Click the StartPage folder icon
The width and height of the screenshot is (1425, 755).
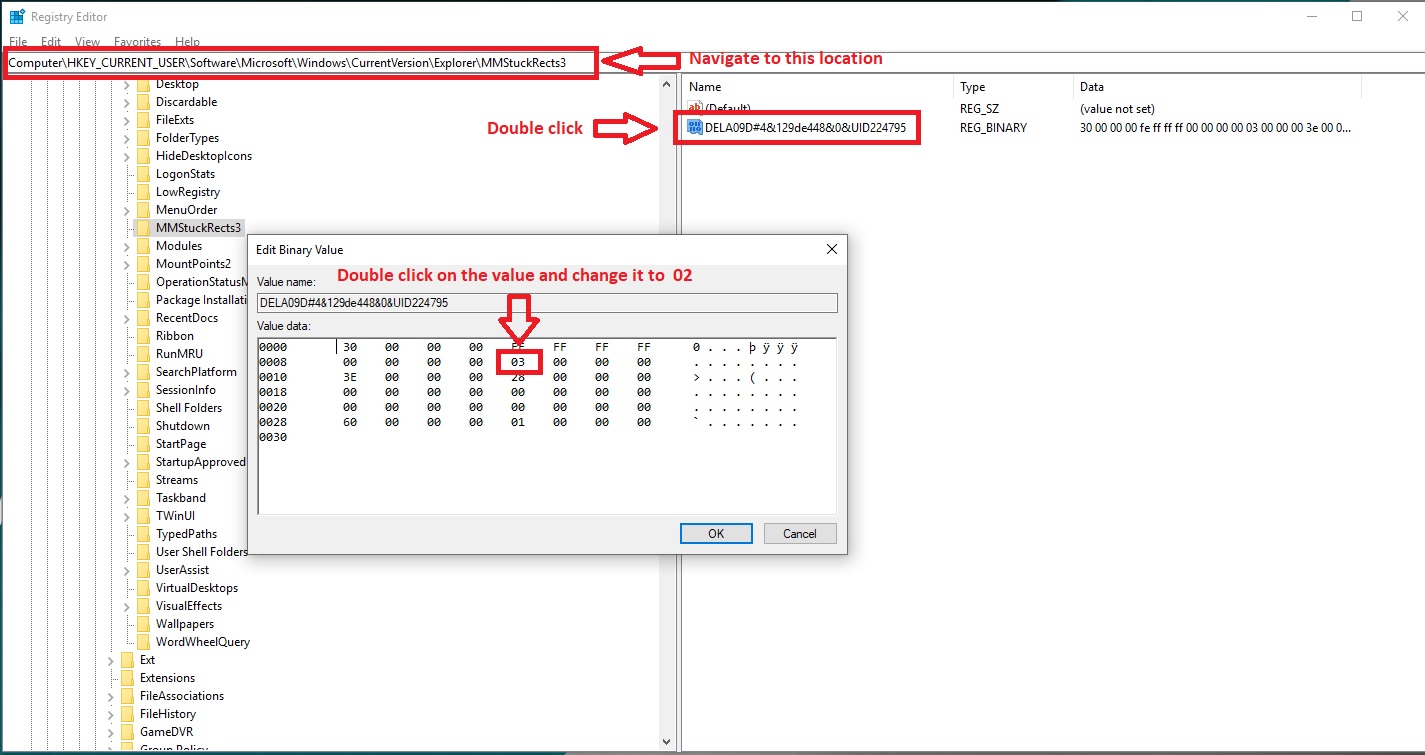[143, 444]
